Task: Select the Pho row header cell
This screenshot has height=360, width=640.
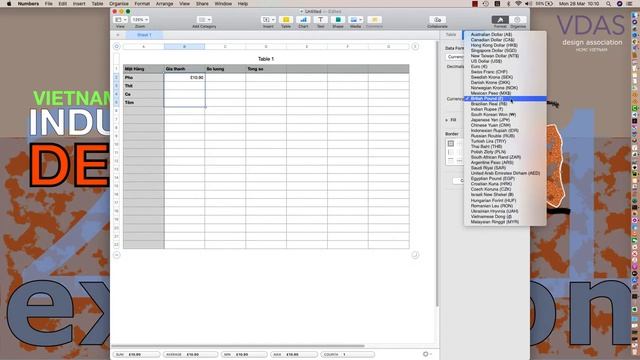Action: pos(144,78)
